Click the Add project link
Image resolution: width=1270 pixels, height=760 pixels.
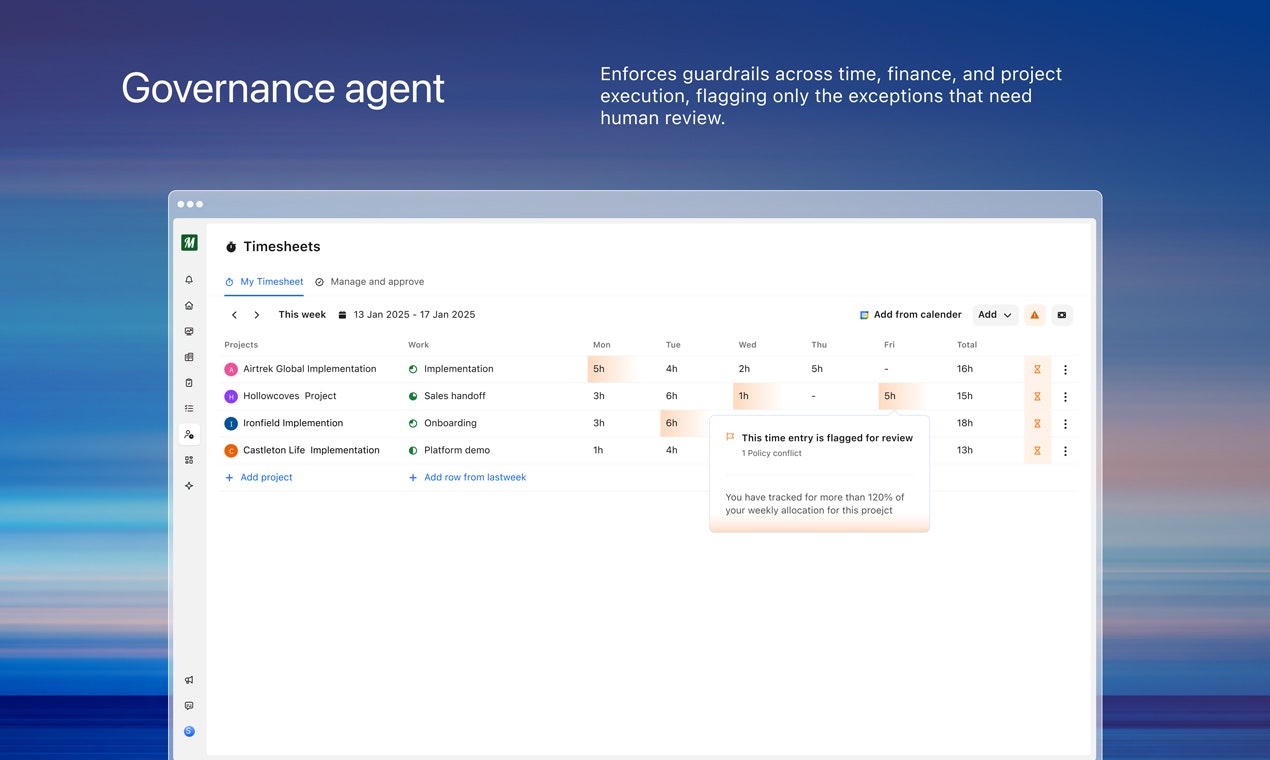point(259,477)
